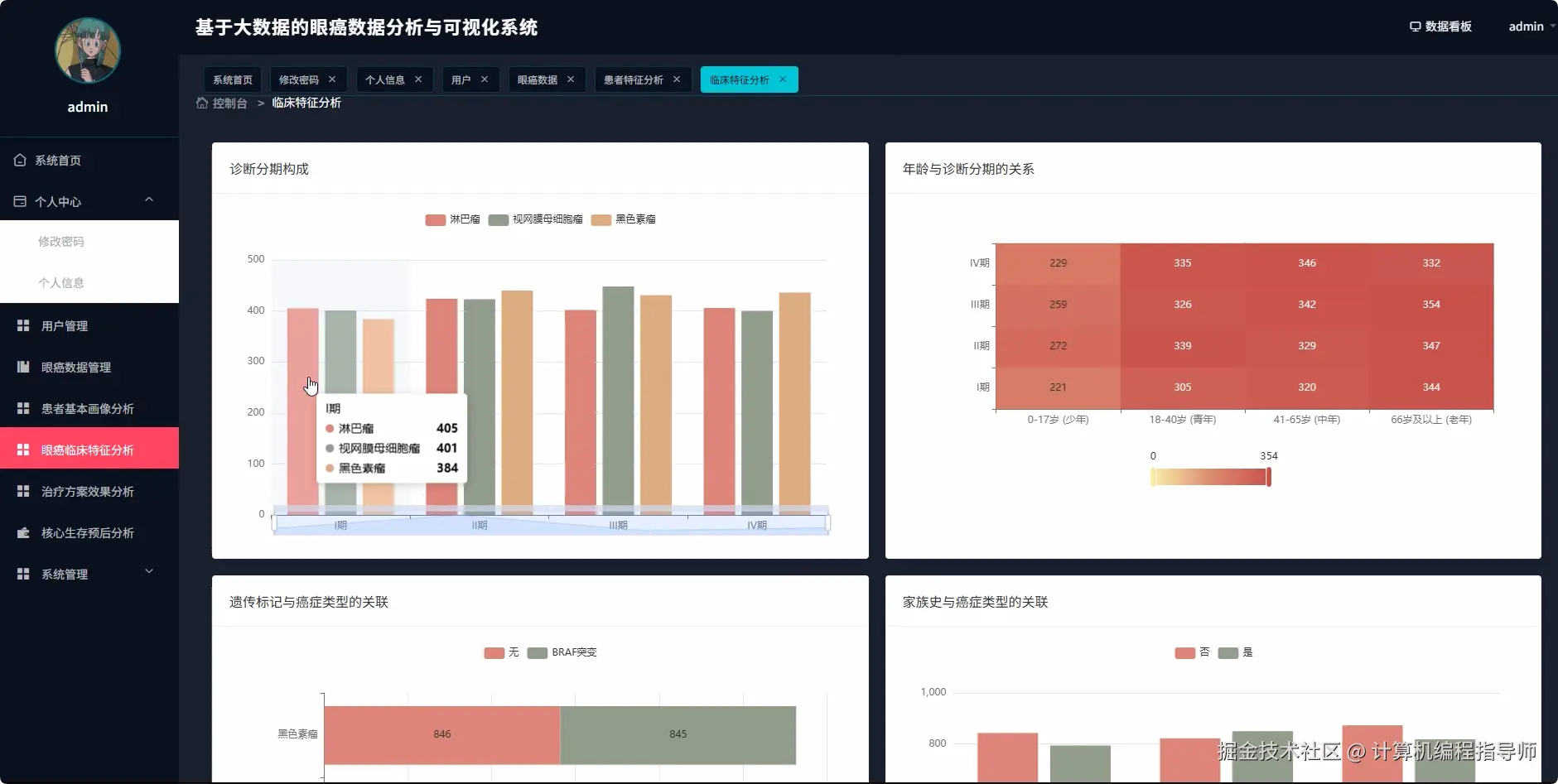Click the 个人中心 sidebar icon
Viewport: 1558px width, 784px height.
point(20,201)
